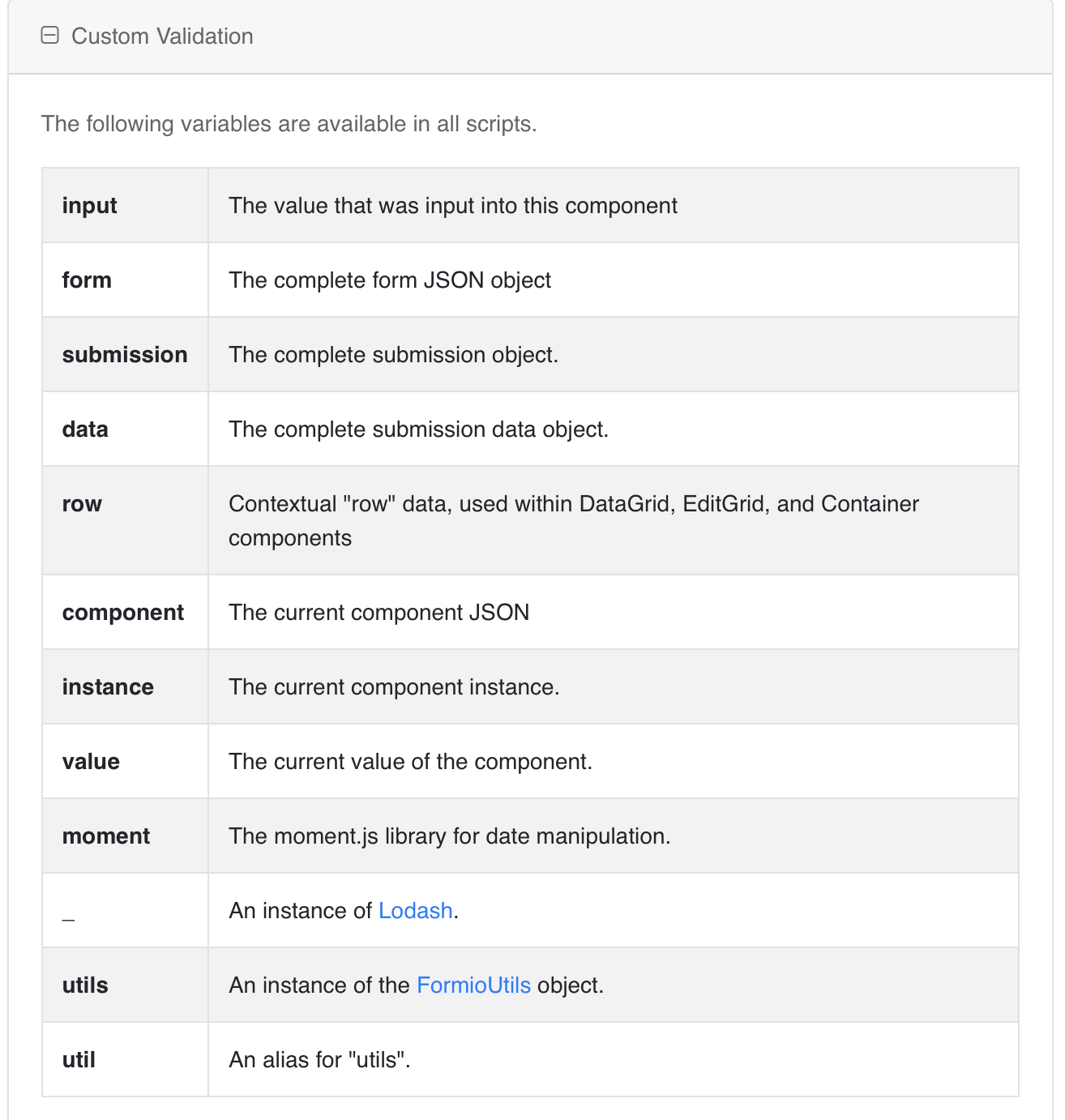Click the moment.js library description text
The height and width of the screenshot is (1120, 1065).
pos(450,836)
